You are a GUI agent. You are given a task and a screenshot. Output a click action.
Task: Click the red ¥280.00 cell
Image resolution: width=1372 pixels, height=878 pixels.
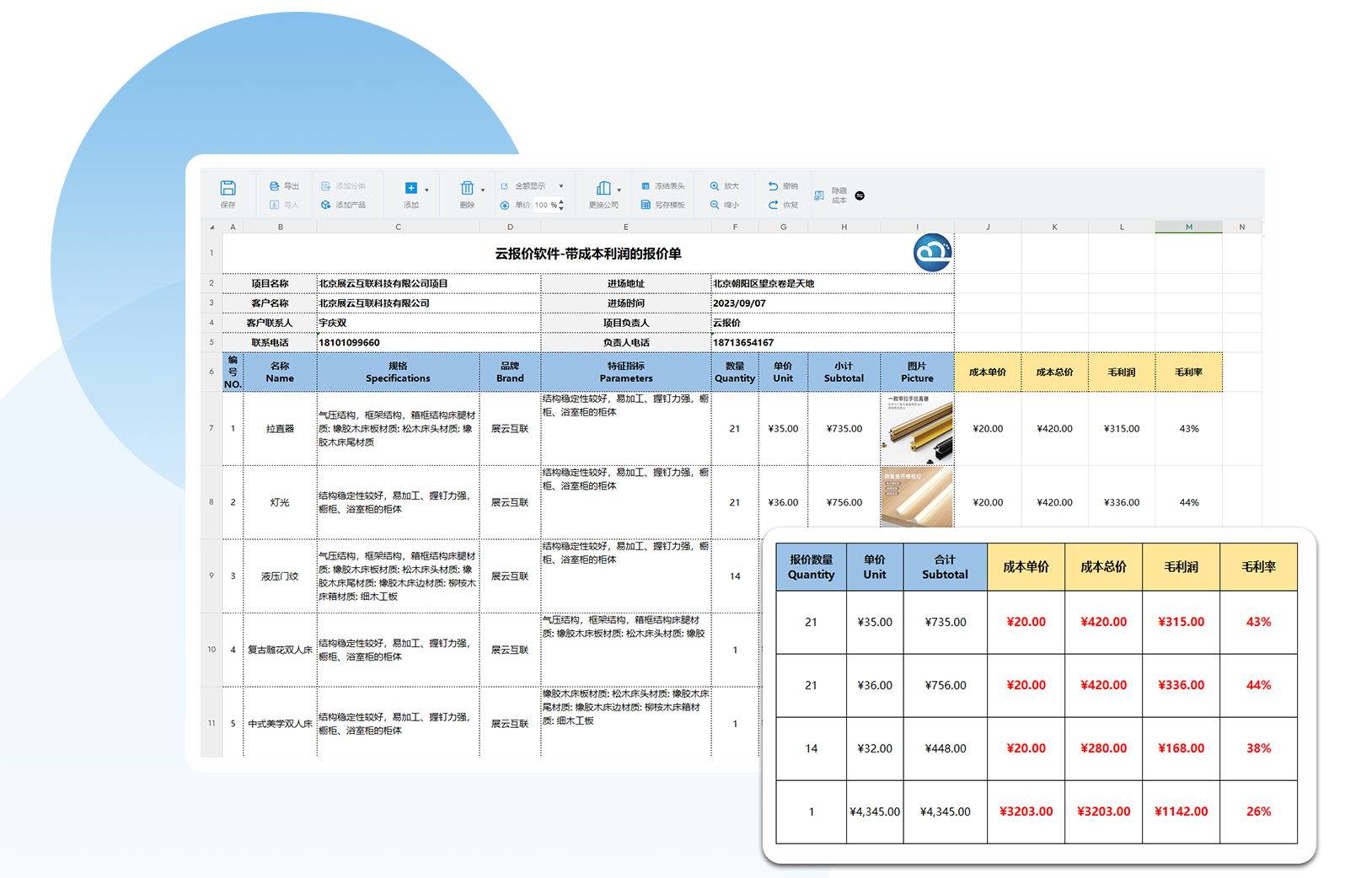point(1103,748)
